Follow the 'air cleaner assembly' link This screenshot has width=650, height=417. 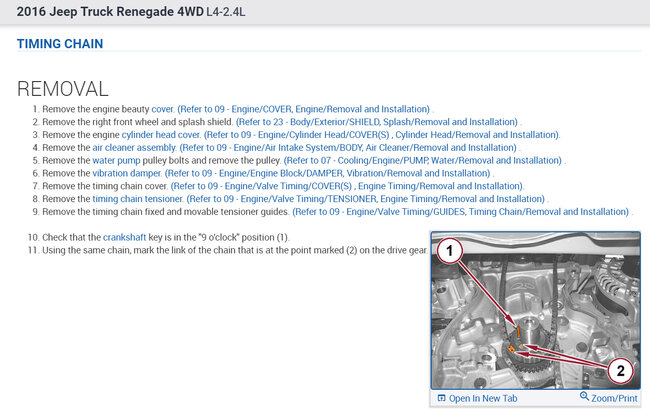[x=134, y=148]
